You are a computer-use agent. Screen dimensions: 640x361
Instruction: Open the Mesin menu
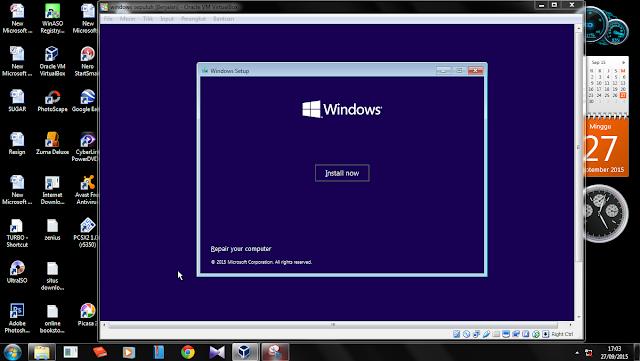pyautogui.click(x=127, y=19)
